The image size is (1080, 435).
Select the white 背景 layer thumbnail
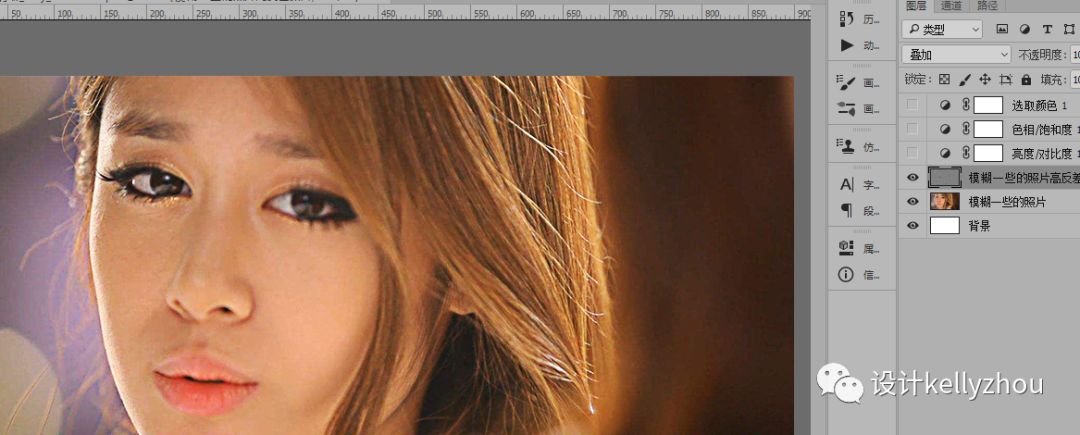(x=945, y=225)
